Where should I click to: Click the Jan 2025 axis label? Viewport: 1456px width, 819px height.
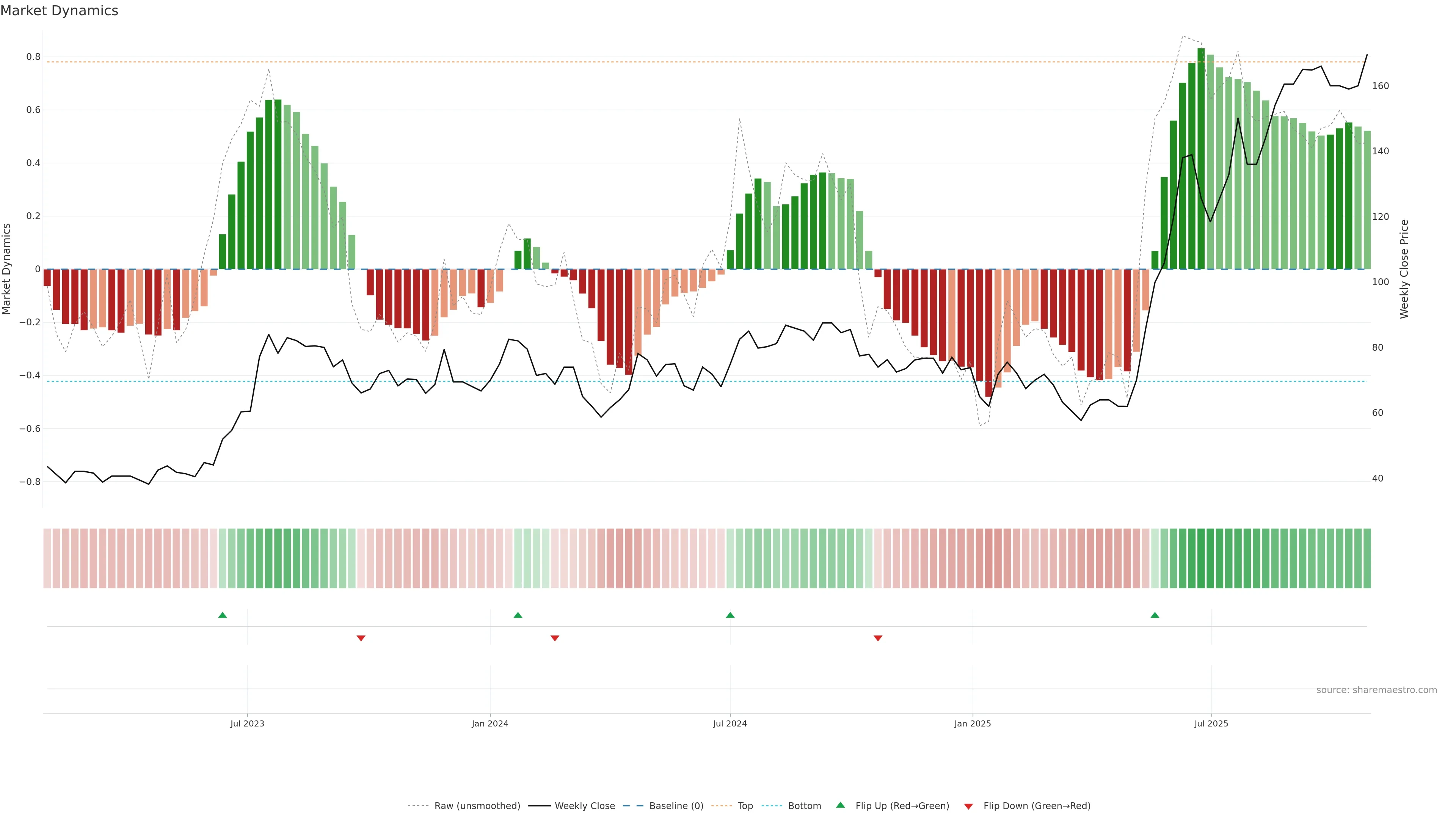pos(972,723)
